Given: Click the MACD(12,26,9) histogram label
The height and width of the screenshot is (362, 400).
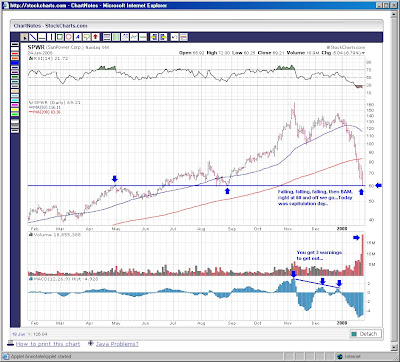Looking at the screenshot, I should point(63,279).
